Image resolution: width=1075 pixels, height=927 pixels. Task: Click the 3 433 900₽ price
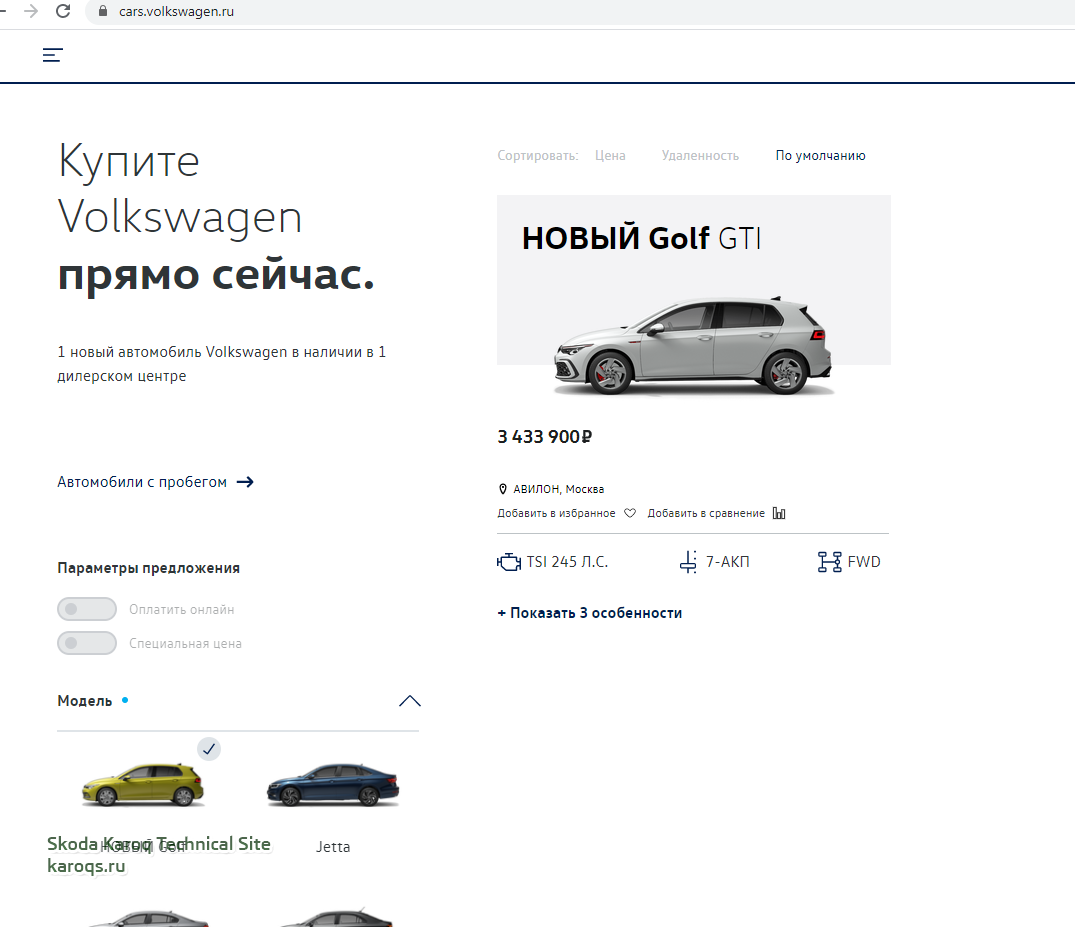click(544, 437)
